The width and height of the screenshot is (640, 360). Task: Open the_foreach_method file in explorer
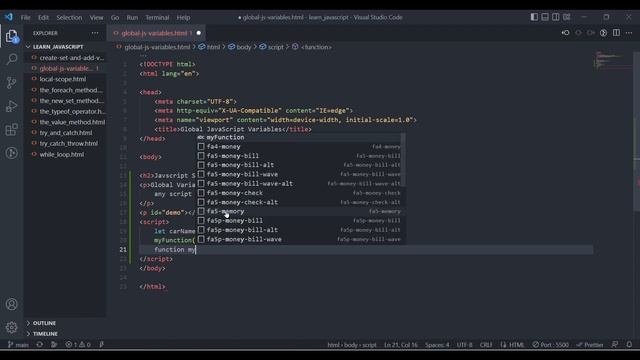65,90
